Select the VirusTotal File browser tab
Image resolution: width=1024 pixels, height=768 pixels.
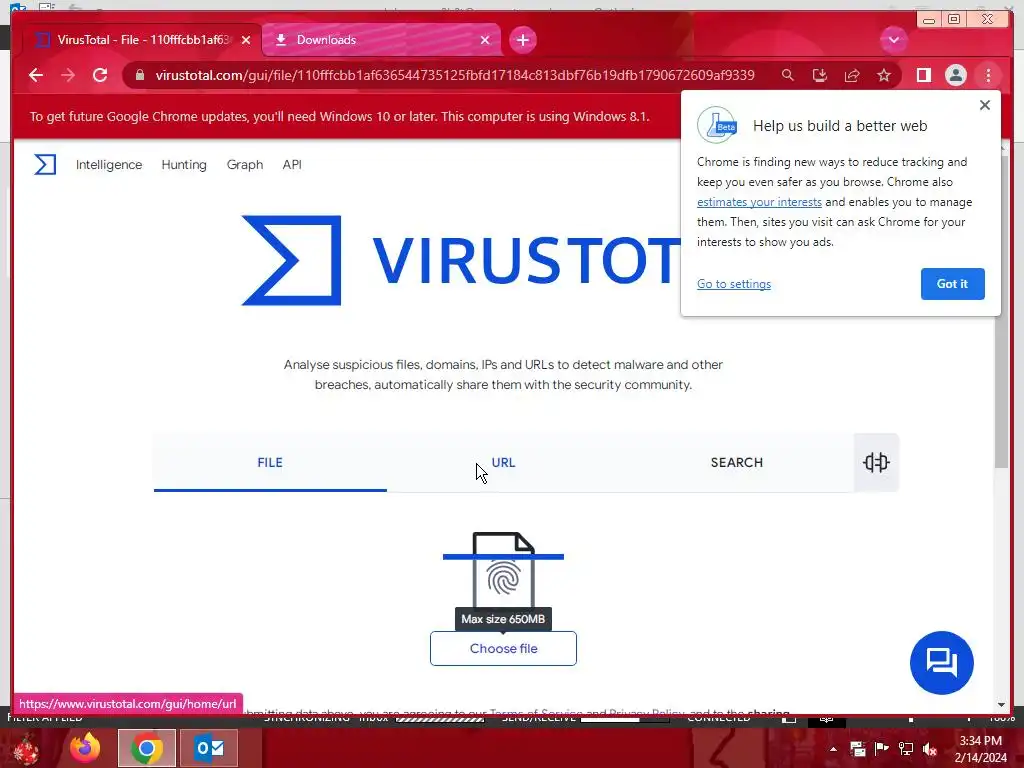[x=142, y=40]
